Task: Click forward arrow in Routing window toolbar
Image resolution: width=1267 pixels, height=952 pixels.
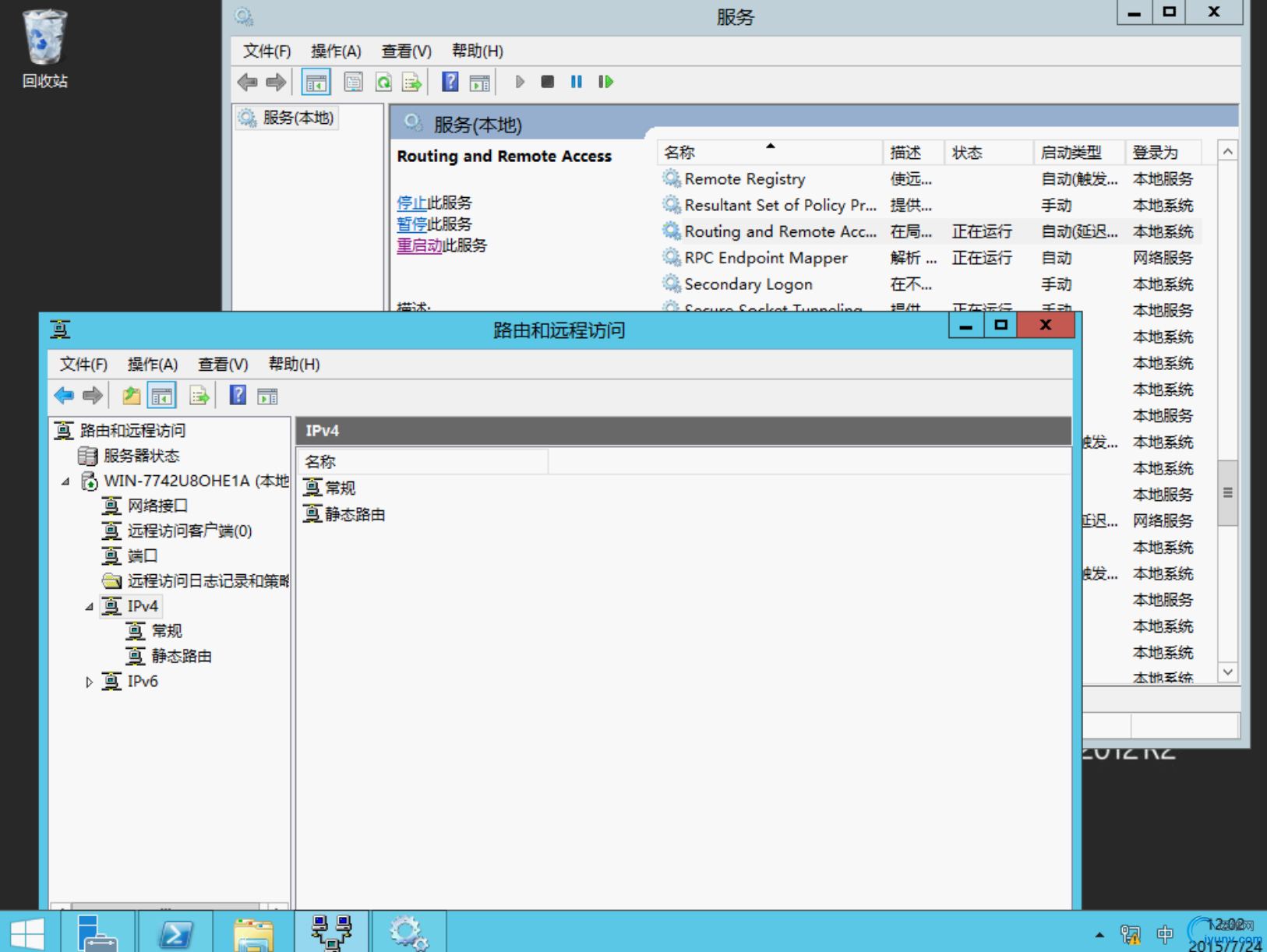Action: click(92, 396)
